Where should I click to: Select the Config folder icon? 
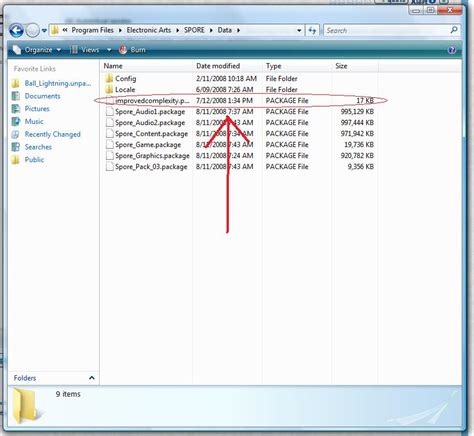pos(109,79)
